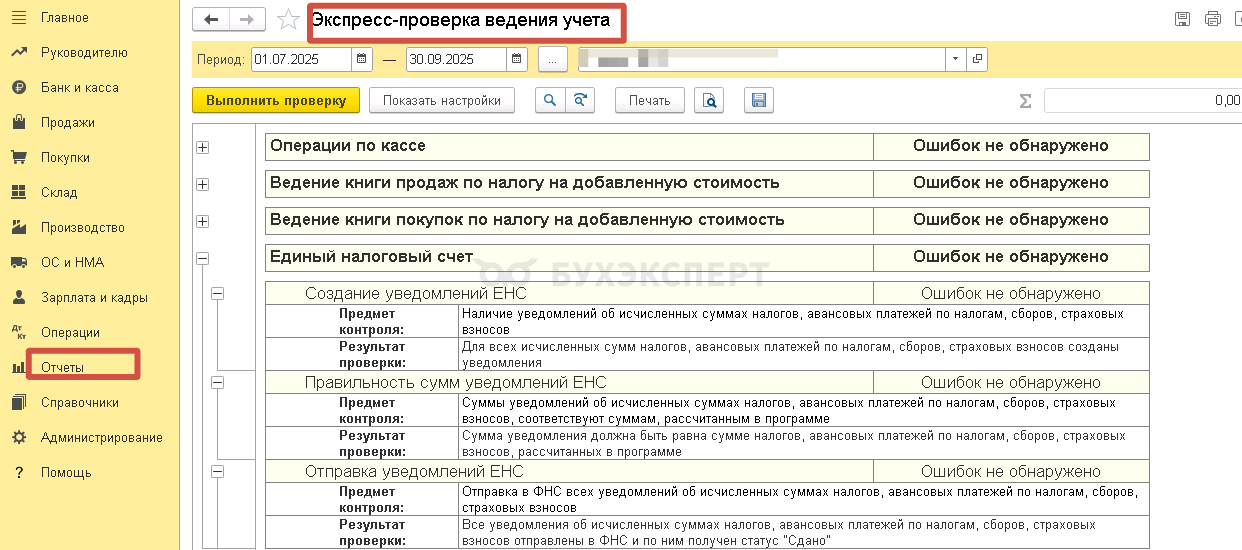Collapse the Создание уведомлений ЕНС group
The height and width of the screenshot is (550, 1242).
218,294
